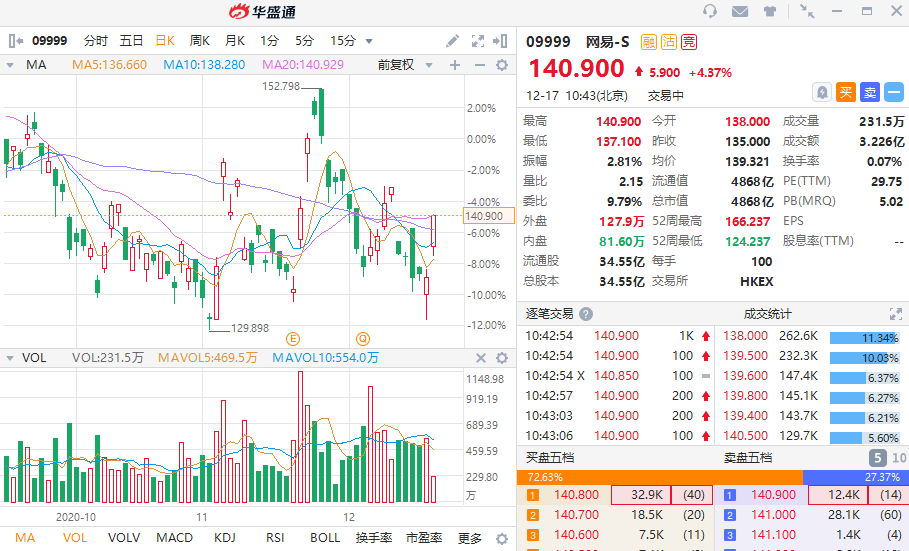This screenshot has height=551, width=909.
Task: Select the 15分 interval tab
Action: click(343, 41)
